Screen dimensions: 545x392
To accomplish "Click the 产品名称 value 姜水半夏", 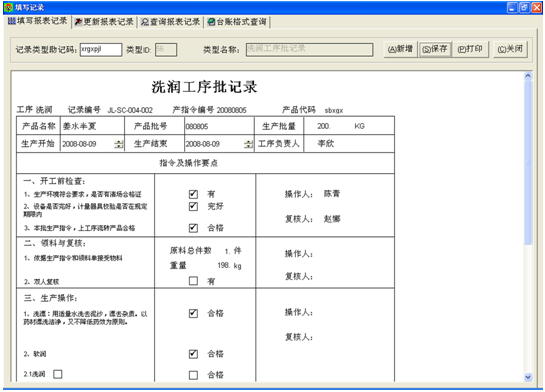I will click(79, 126).
